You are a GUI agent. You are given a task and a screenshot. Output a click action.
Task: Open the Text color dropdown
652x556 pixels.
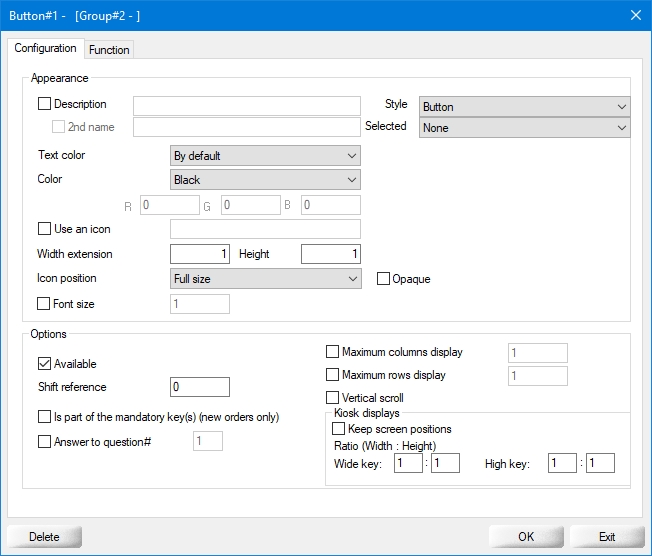265,156
